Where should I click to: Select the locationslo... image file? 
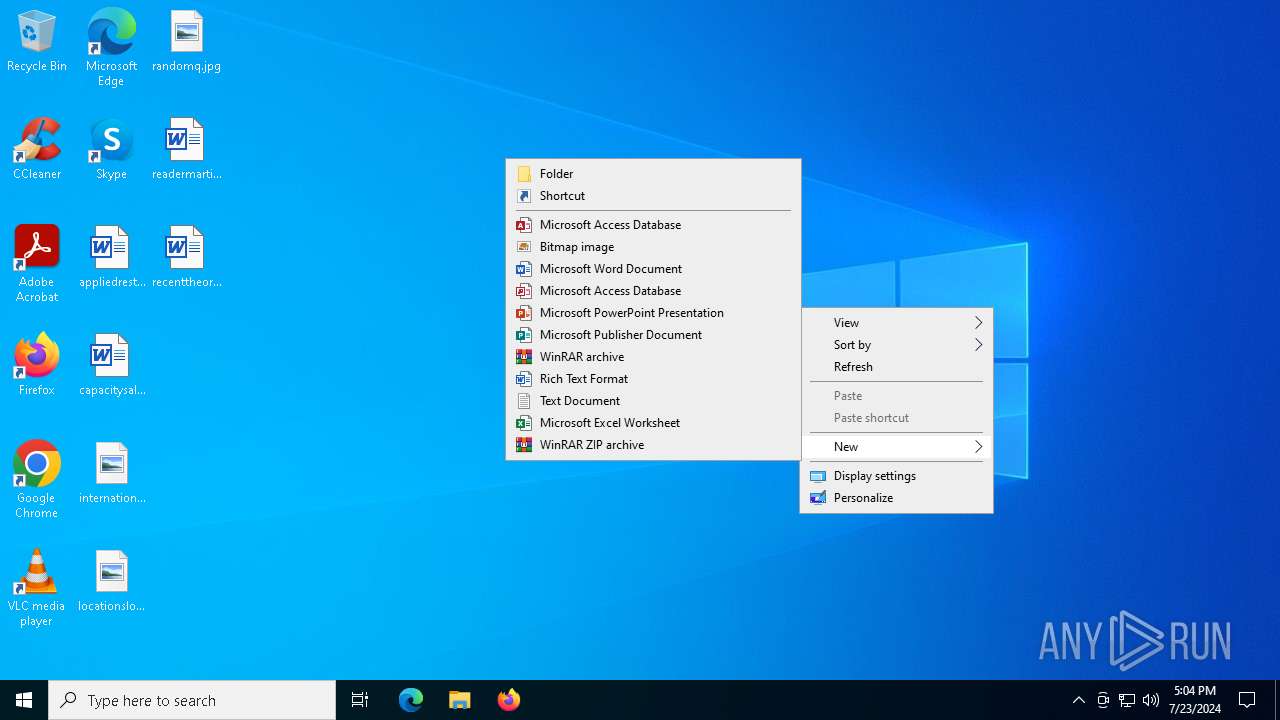112,582
